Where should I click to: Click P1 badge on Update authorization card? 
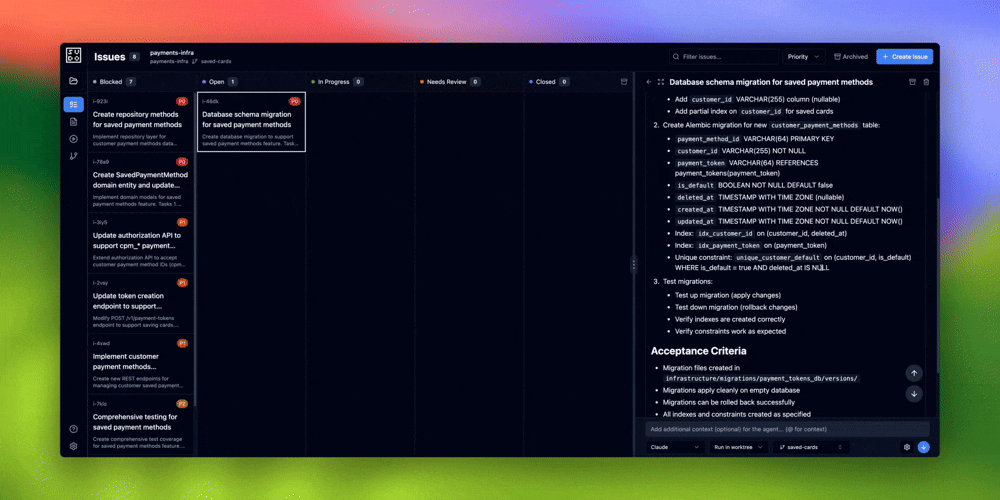pos(182,222)
